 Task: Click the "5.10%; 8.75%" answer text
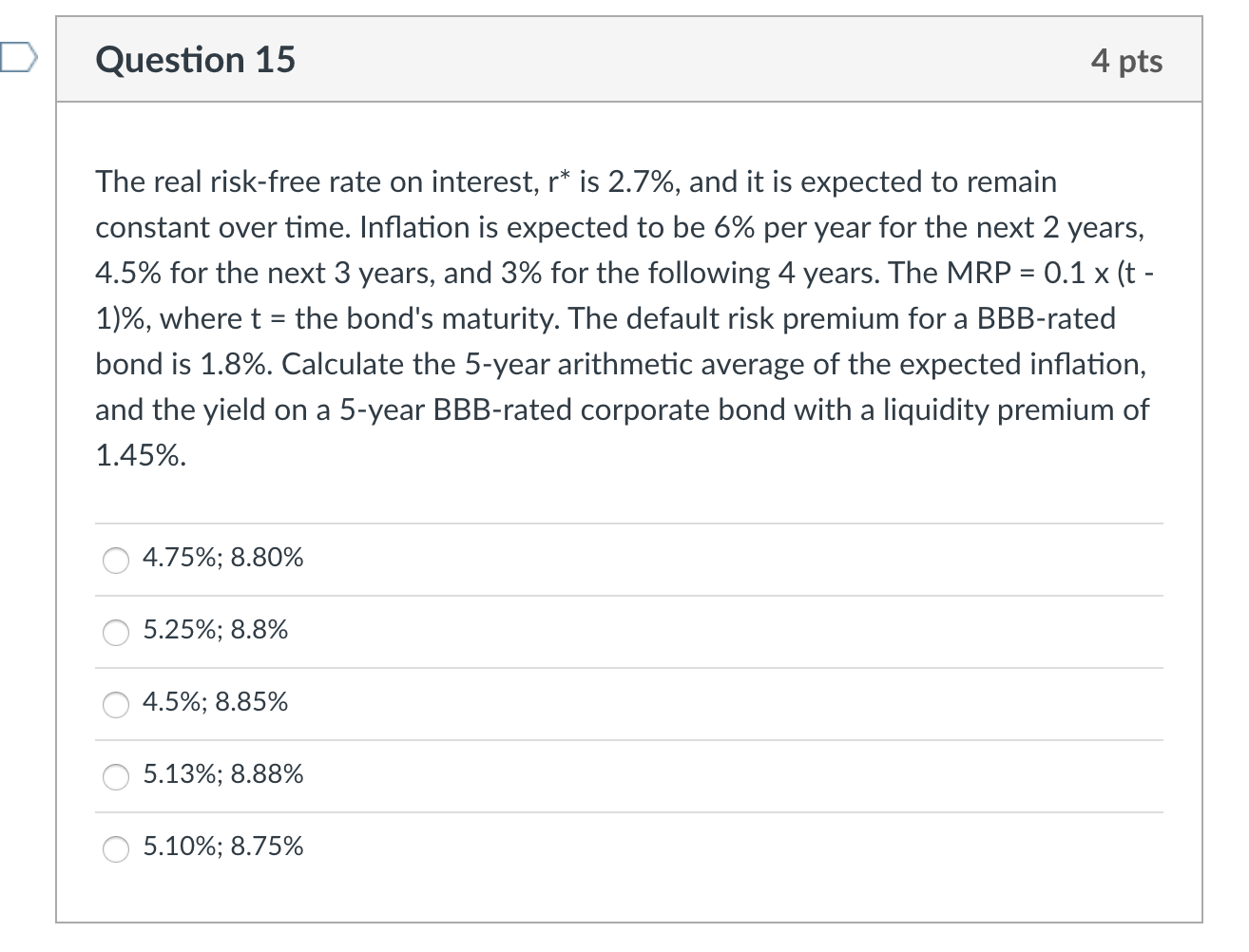click(x=223, y=847)
